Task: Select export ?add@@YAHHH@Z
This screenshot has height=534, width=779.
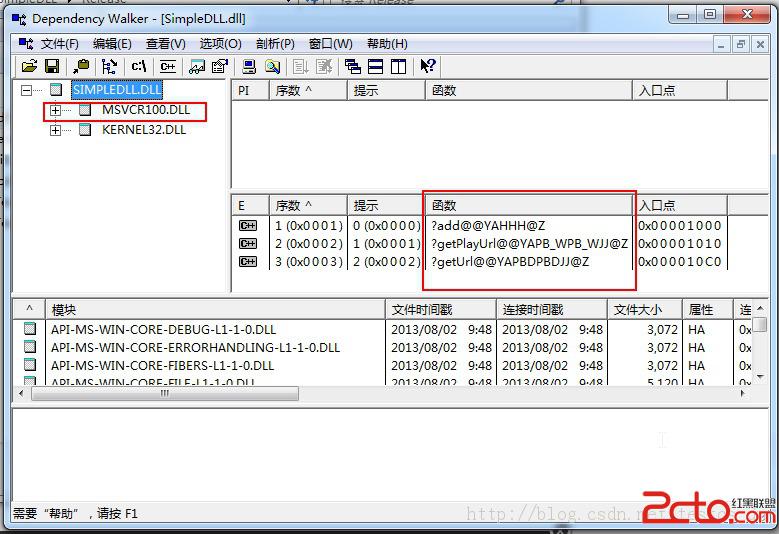Action: click(x=488, y=226)
